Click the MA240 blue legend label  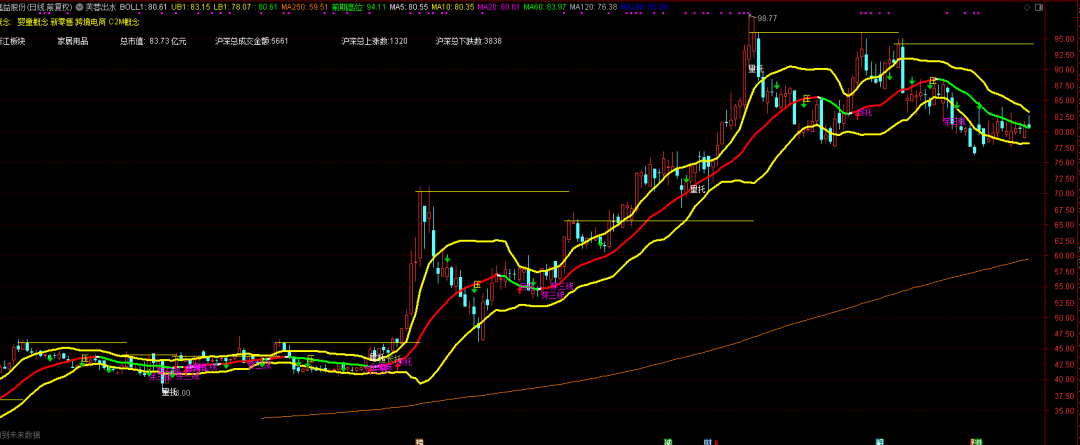[643, 6]
